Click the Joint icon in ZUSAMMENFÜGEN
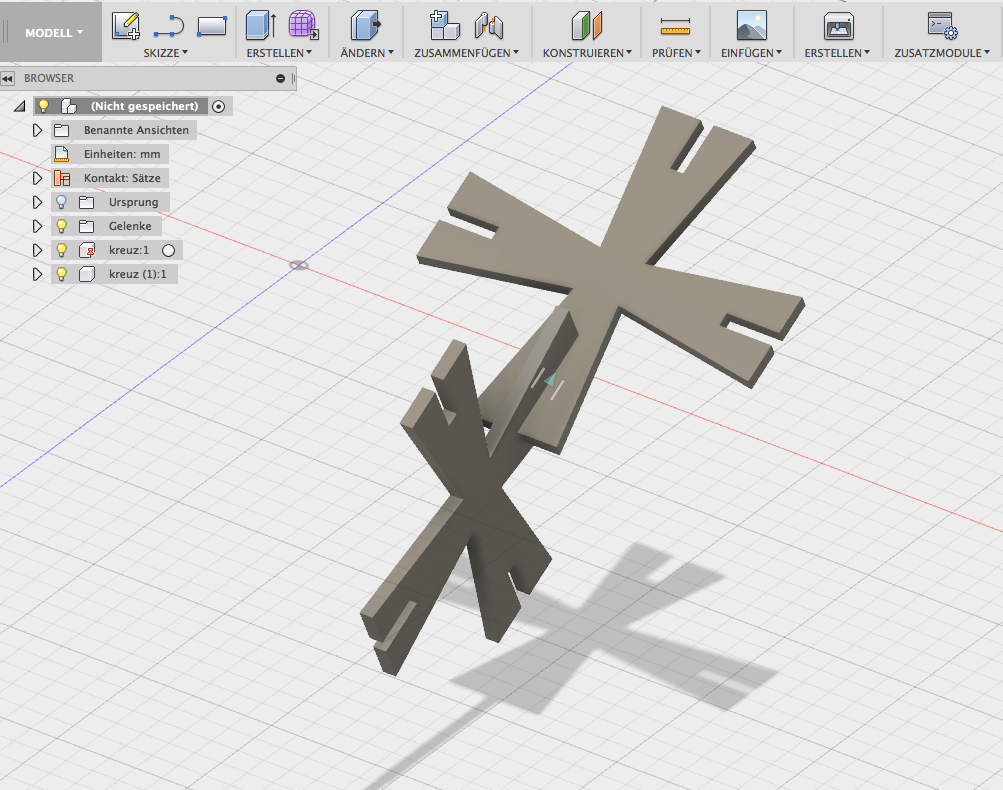The height and width of the screenshot is (790, 1003). (x=489, y=26)
